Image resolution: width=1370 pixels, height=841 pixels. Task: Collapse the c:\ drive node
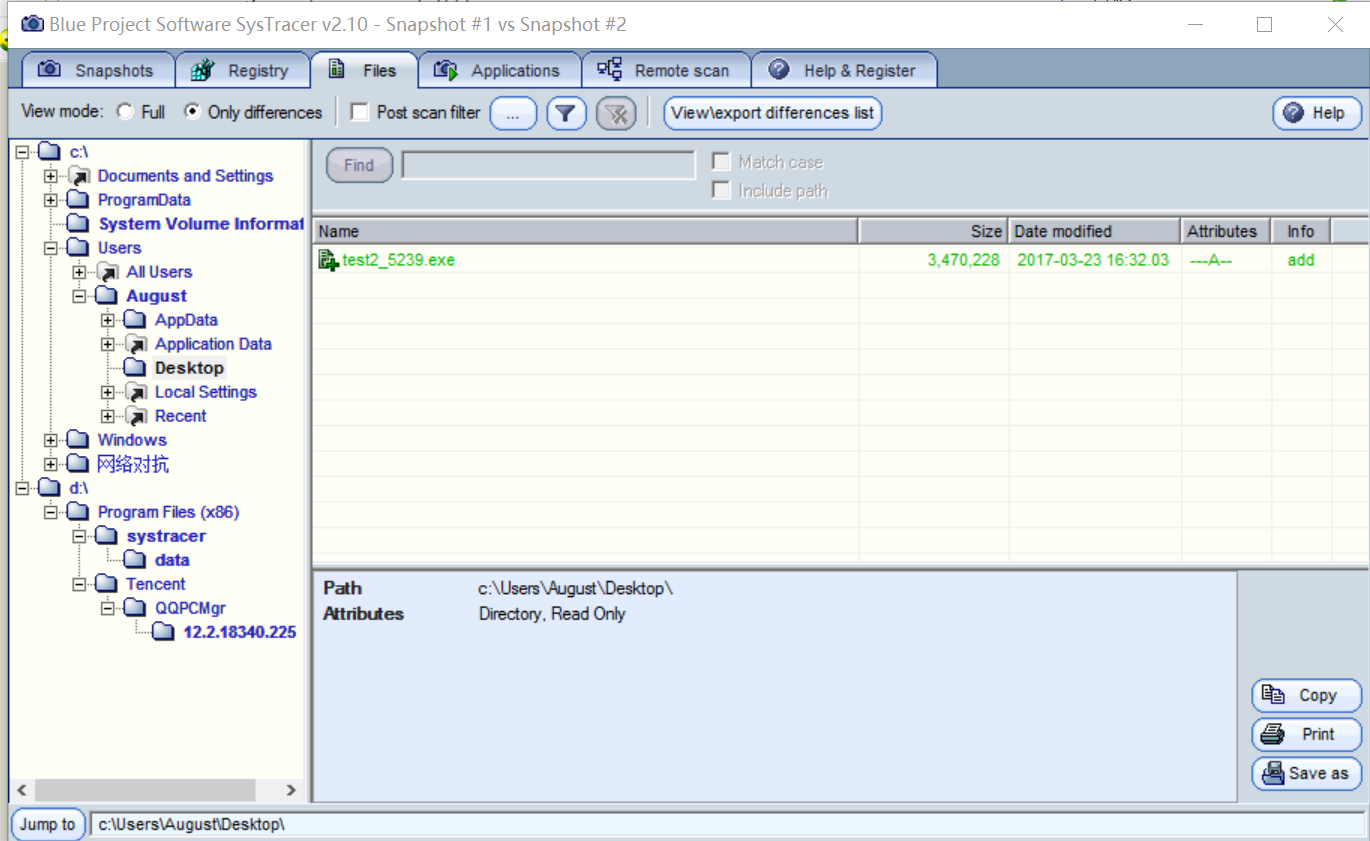coord(22,152)
